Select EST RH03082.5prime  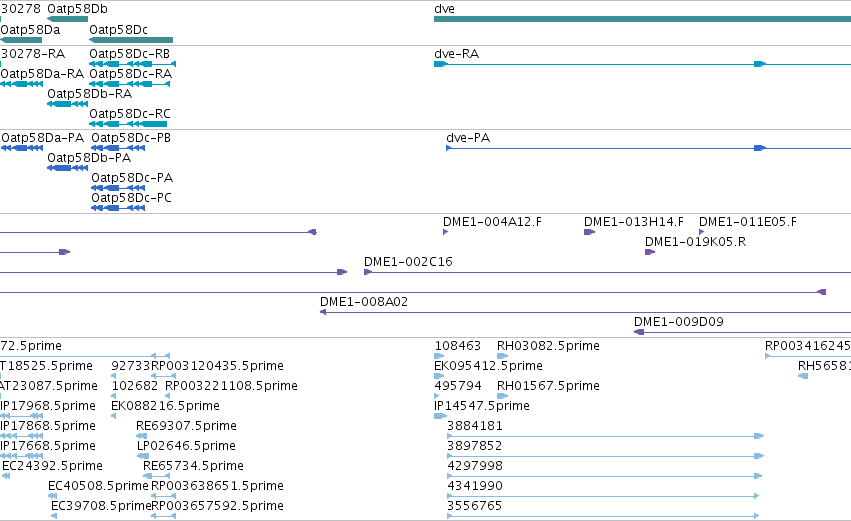548,346
